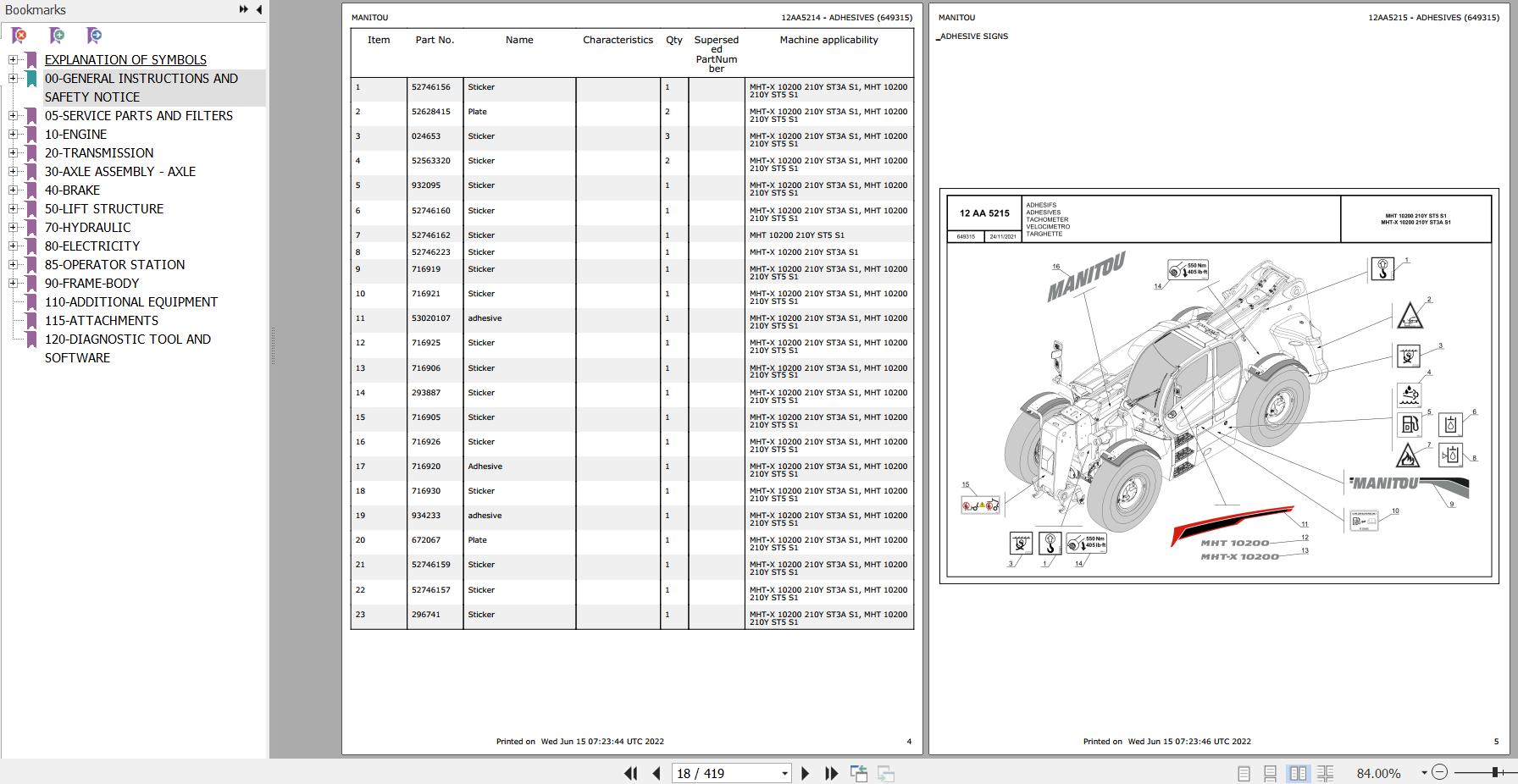Viewport: 1518px width, 784px height.
Task: Click the previous view navigation icon
Action: (x=859, y=773)
